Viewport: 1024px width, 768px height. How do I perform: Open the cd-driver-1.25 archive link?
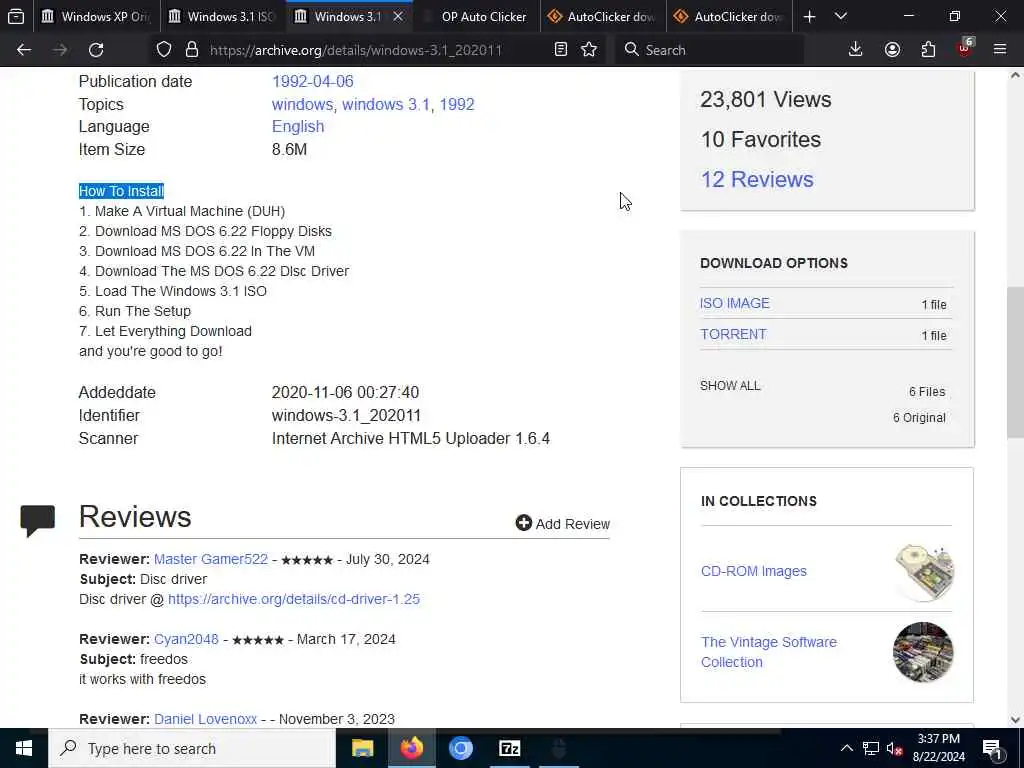point(294,599)
